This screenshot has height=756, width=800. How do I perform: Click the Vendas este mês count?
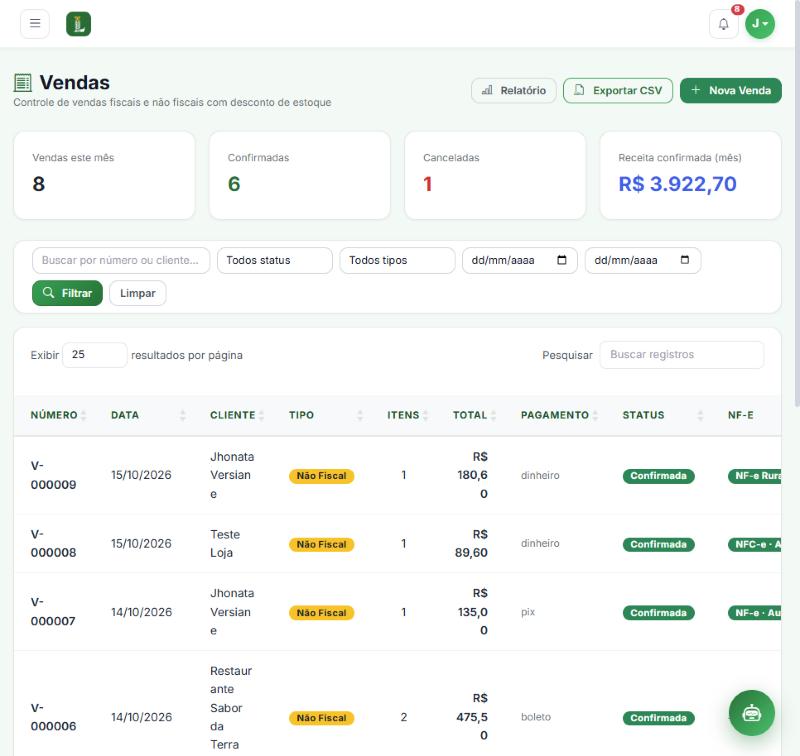pyautogui.click(x=38, y=184)
